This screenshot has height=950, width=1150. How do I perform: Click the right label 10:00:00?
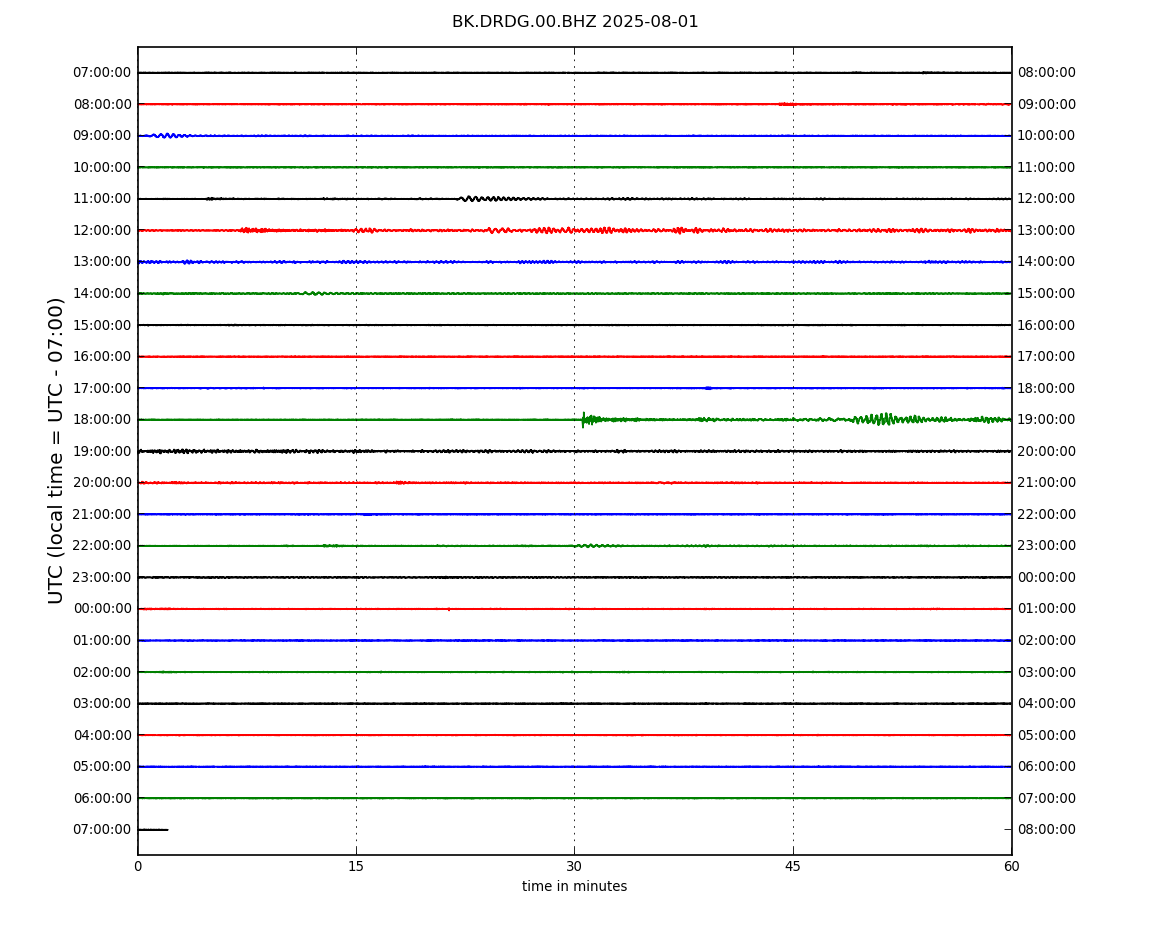[1047, 136]
